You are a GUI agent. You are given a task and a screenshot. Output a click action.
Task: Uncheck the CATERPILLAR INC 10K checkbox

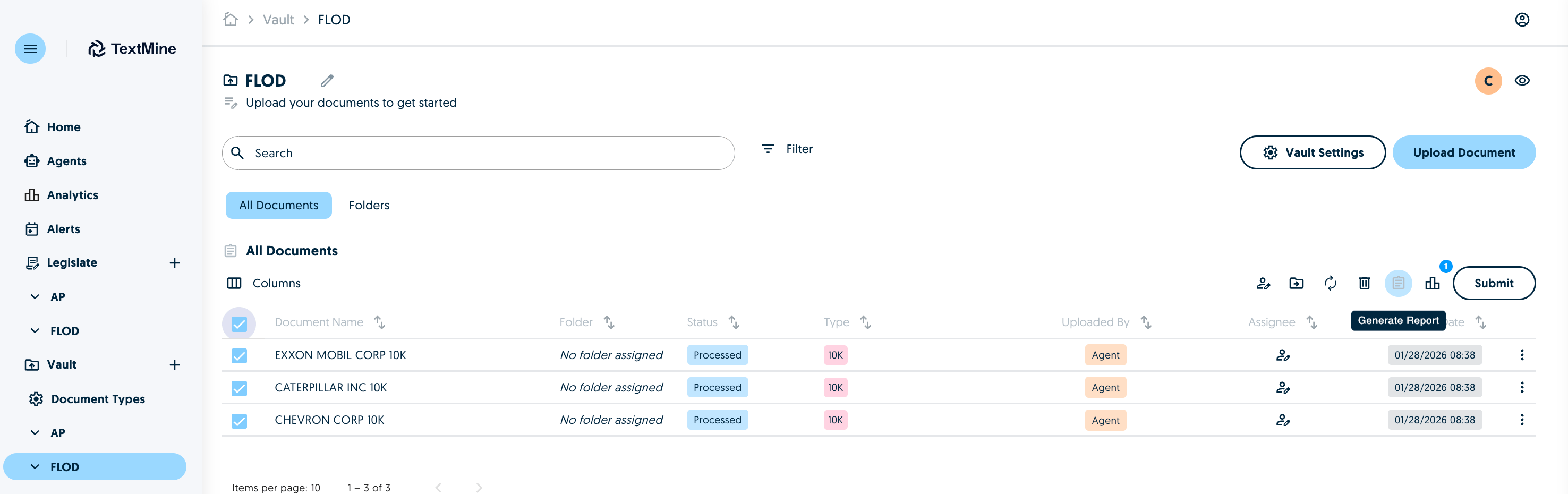(239, 388)
